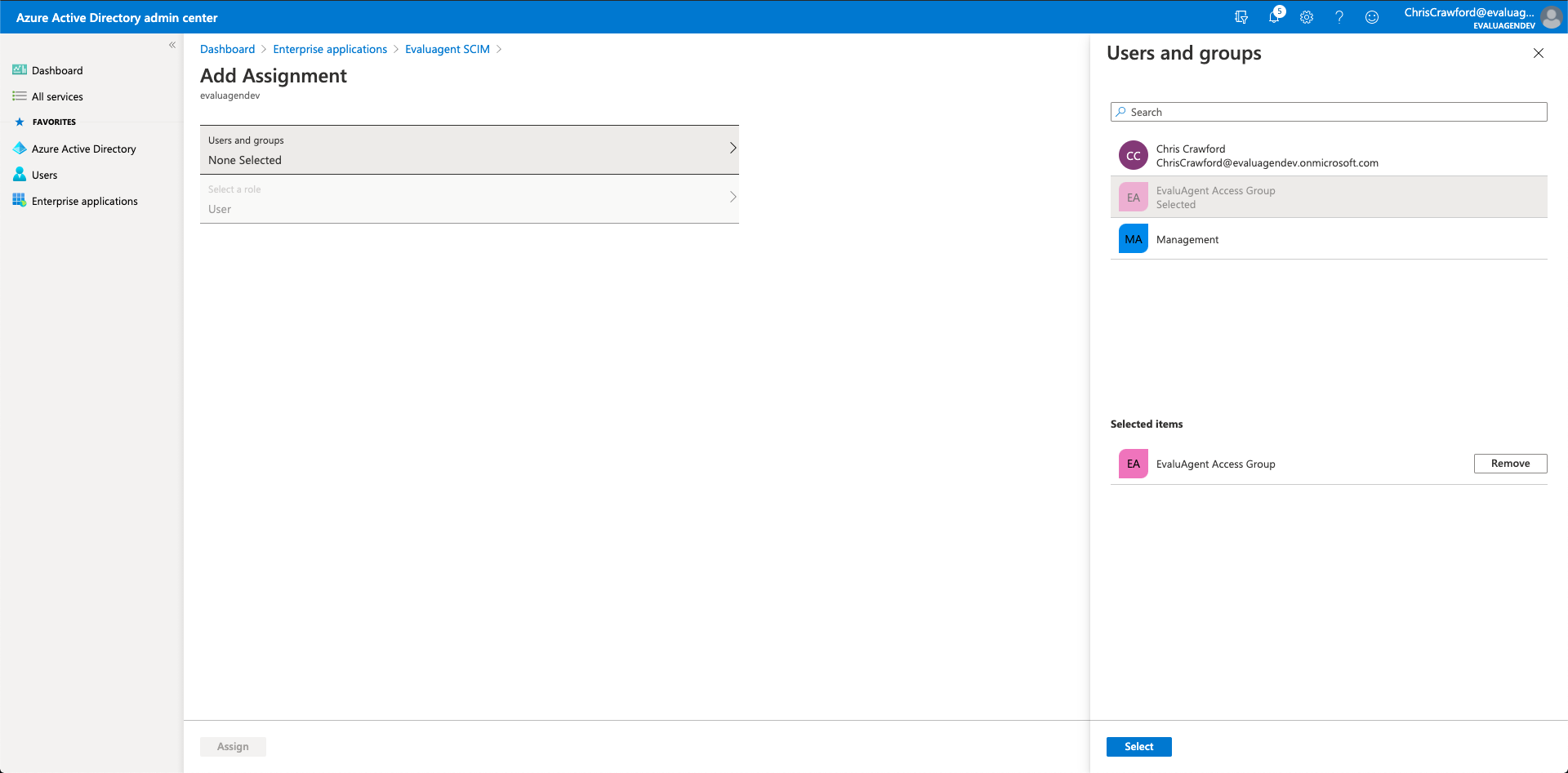The image size is (1568, 773).
Task: Open the notifications bell
Action: click(x=1275, y=16)
